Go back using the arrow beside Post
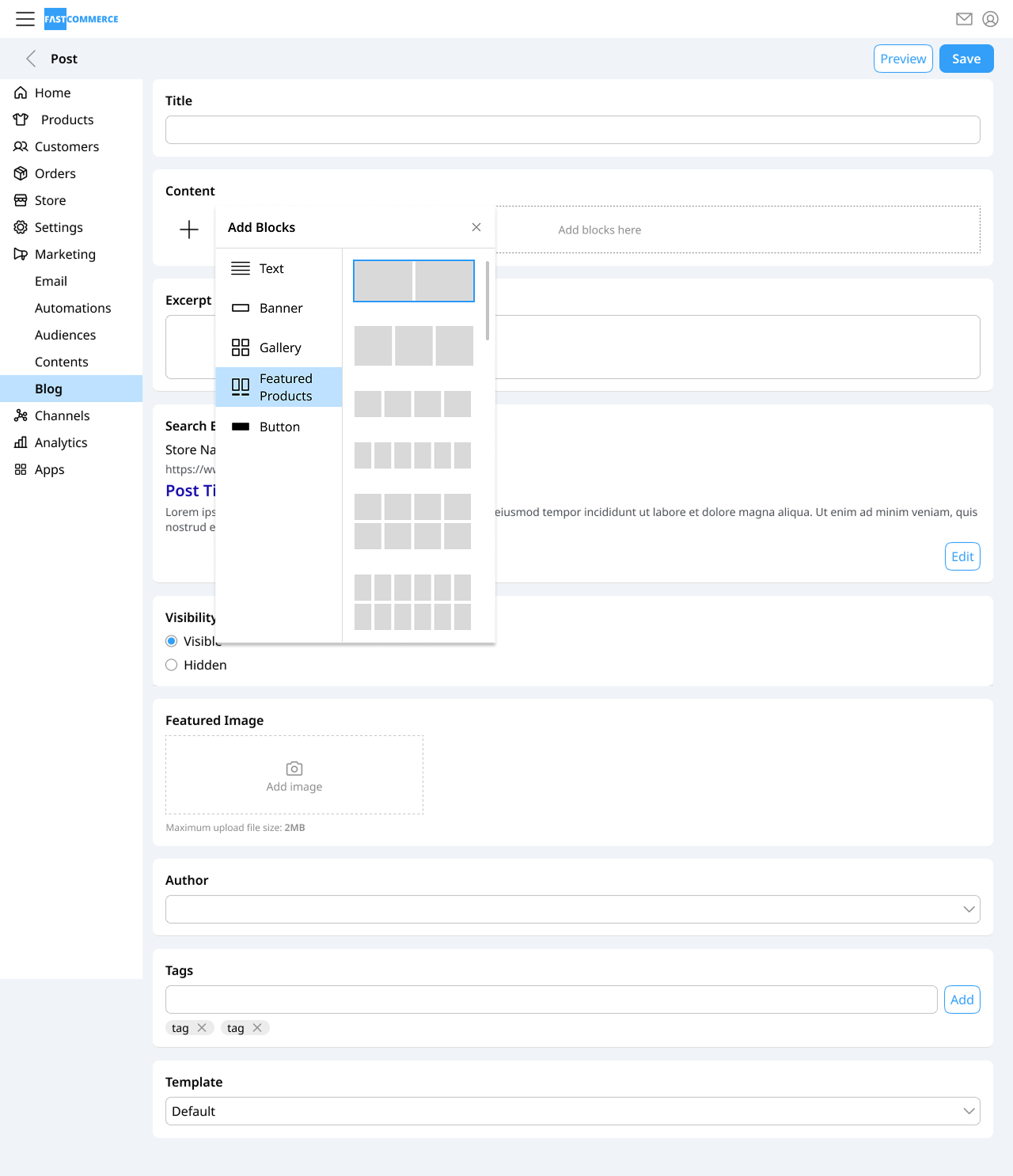Screen dimensions: 1013x1176 tap(32, 59)
